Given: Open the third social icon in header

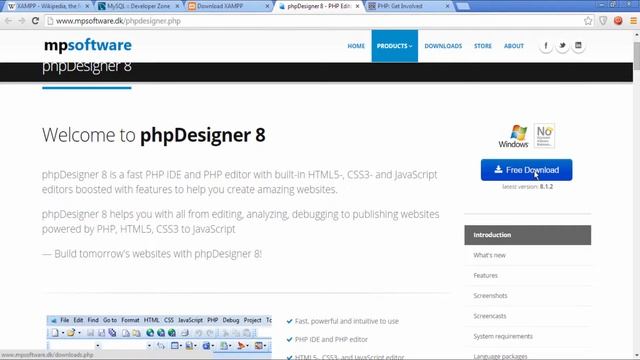Looking at the screenshot, I should pyautogui.click(x=578, y=46).
